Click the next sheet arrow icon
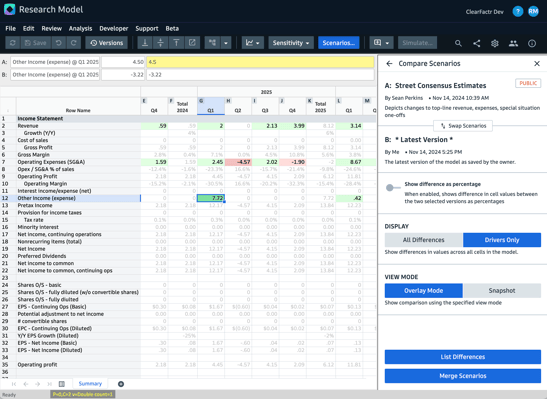The height and width of the screenshot is (399, 547). click(37, 384)
